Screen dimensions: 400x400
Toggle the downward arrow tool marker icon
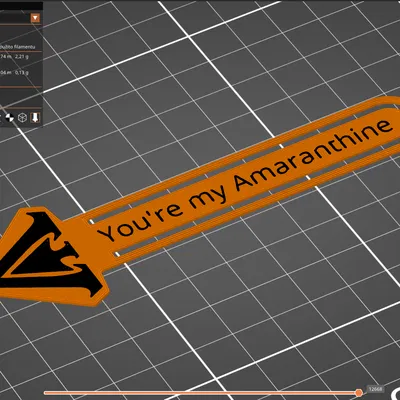point(35,118)
